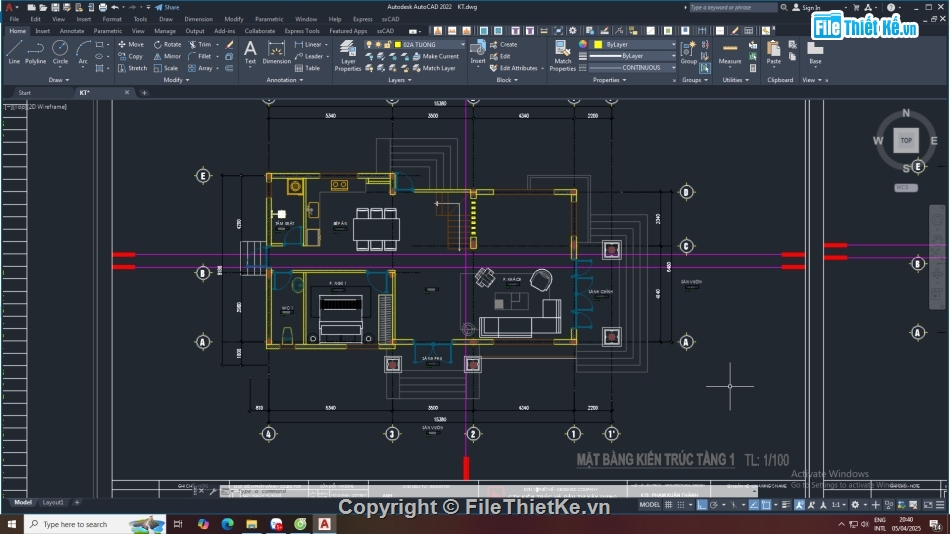Switch to the Annotate ribbon tab

(x=71, y=31)
